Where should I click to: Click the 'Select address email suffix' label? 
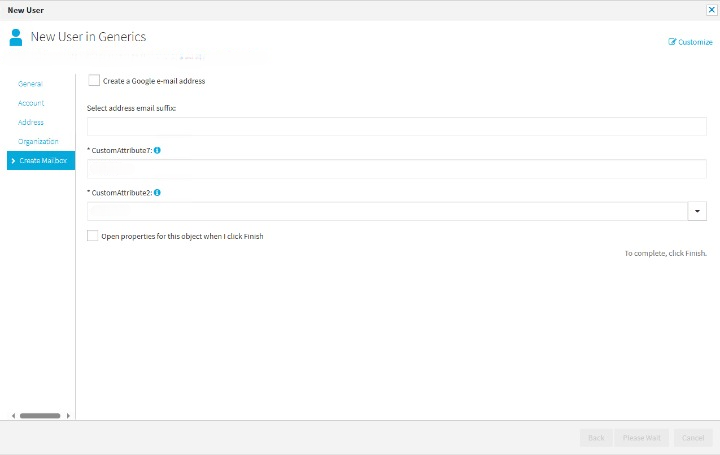click(131, 108)
